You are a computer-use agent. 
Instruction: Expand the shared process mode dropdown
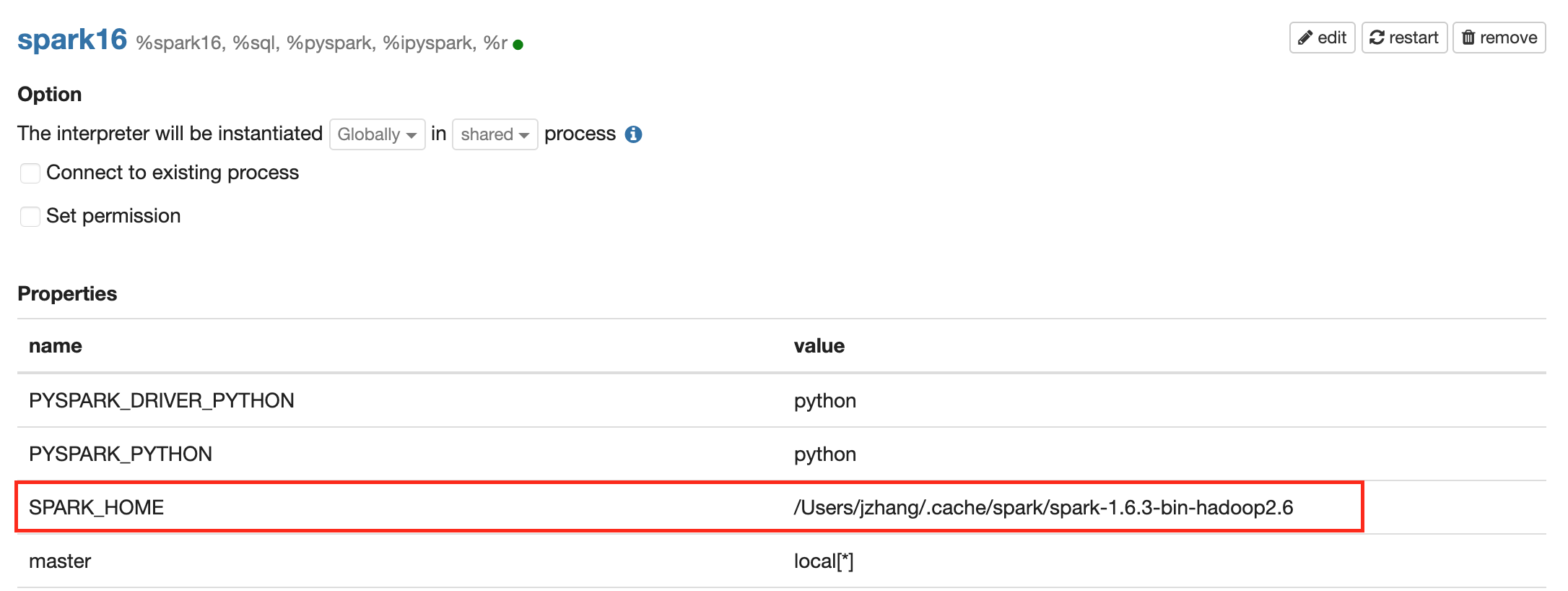[x=495, y=134]
